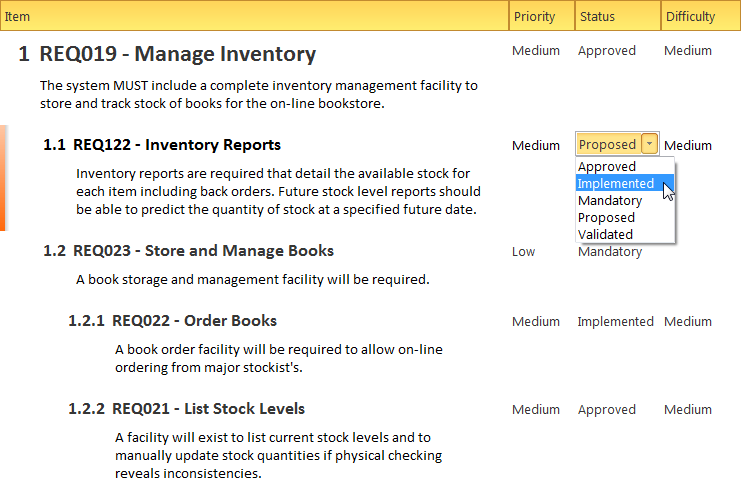Select Approved from the status dropdown list
741x491 pixels.
(x=607, y=167)
